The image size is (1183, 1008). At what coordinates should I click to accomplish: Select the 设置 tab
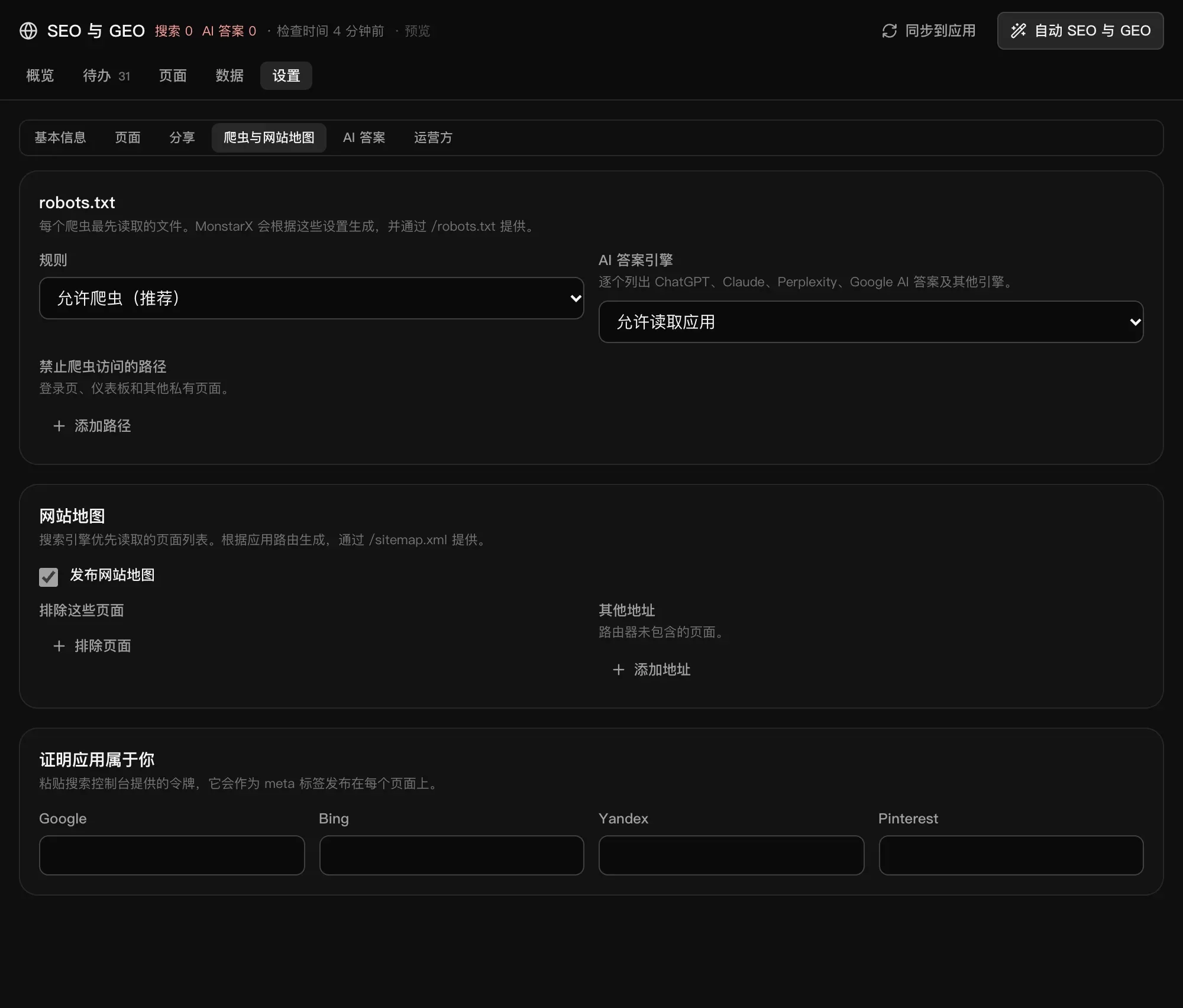pos(286,76)
